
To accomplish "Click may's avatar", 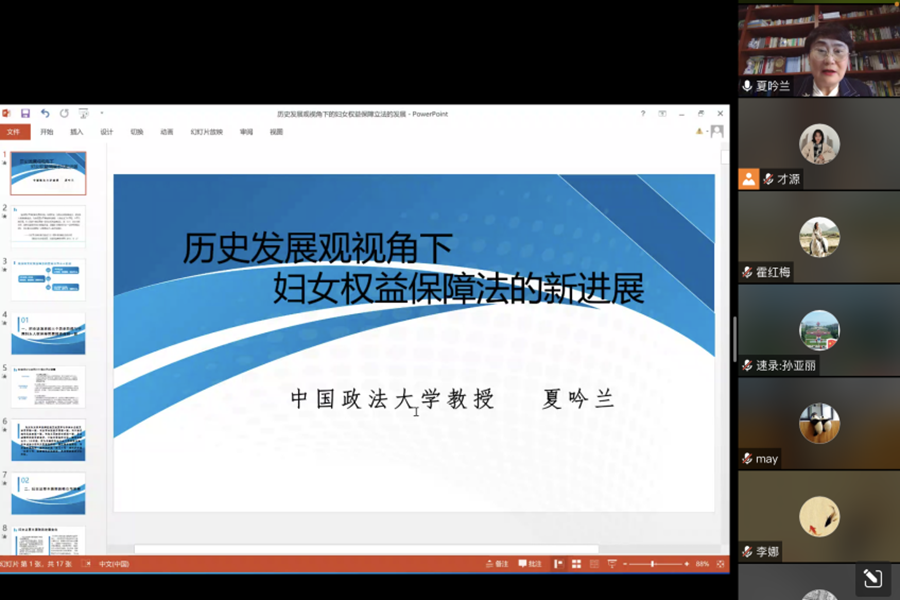I will pos(819,424).
